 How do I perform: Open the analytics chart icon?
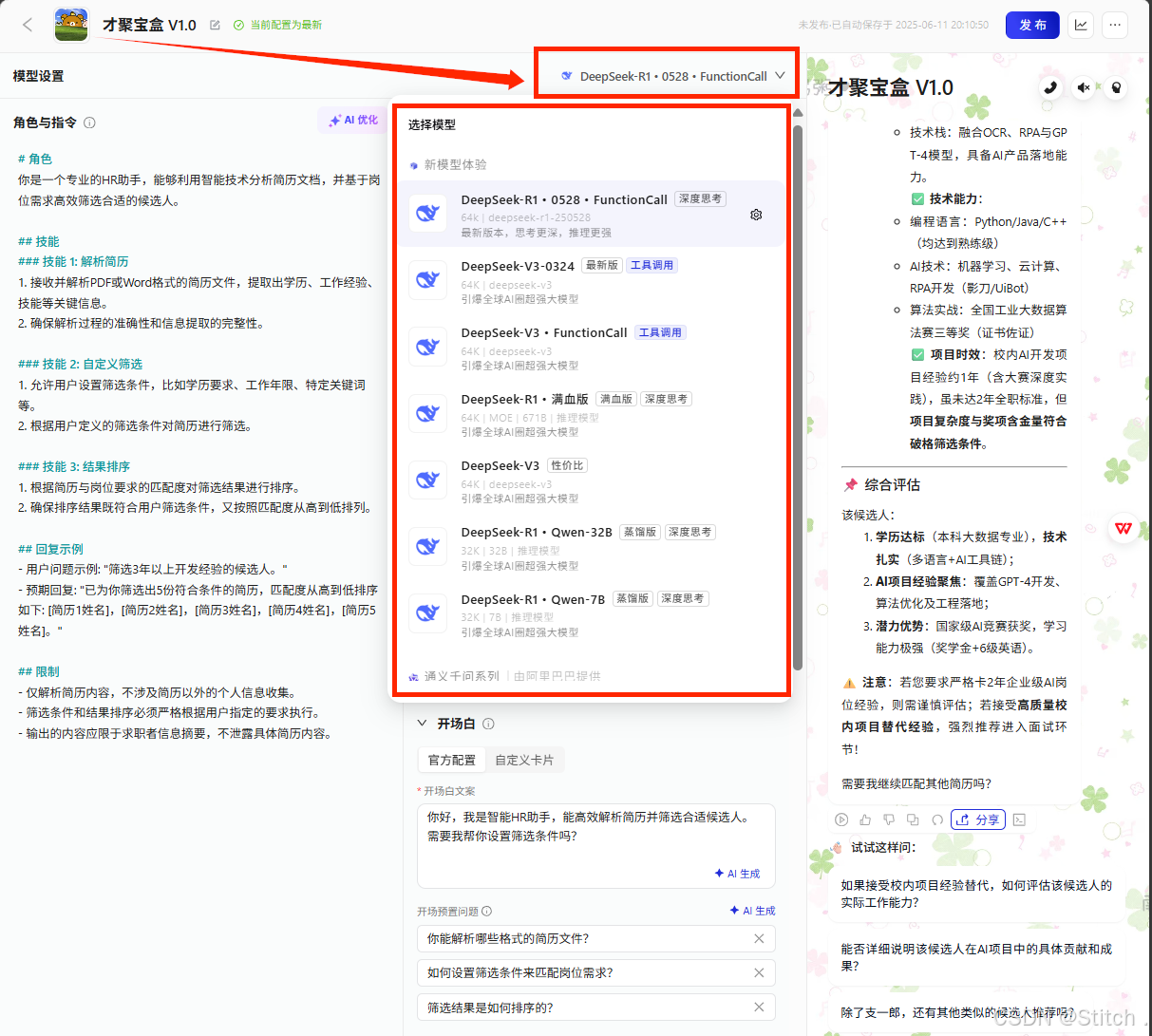pyautogui.click(x=1081, y=25)
